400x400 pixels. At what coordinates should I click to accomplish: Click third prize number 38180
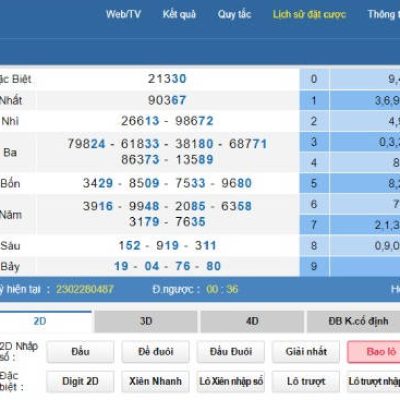pyautogui.click(x=194, y=144)
